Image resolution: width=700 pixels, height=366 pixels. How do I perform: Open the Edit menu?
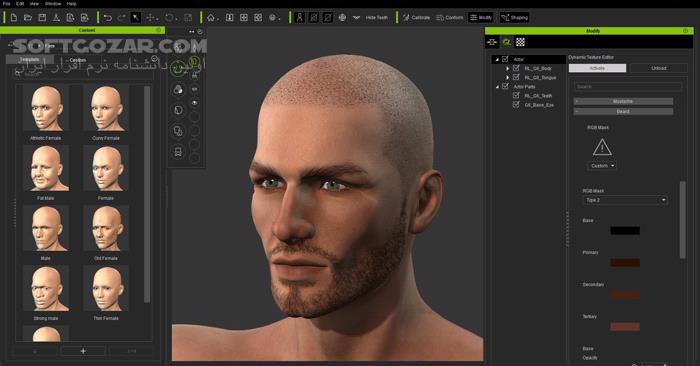20,4
